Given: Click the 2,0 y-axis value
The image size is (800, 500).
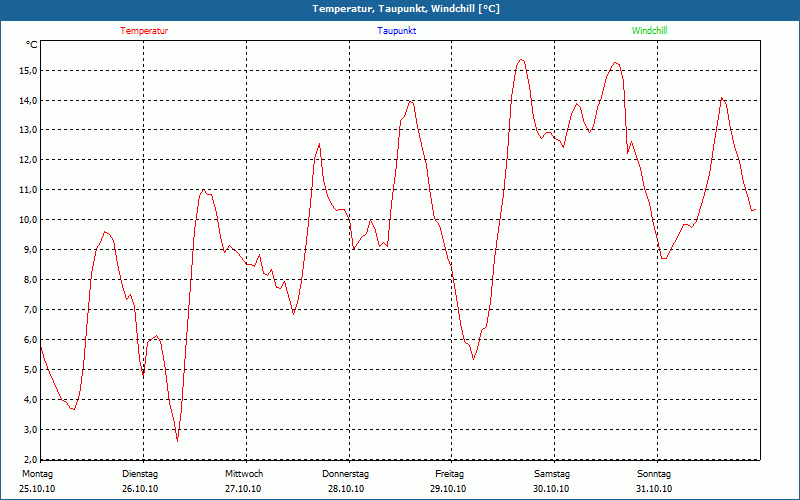Looking at the screenshot, I should tap(30, 459).
